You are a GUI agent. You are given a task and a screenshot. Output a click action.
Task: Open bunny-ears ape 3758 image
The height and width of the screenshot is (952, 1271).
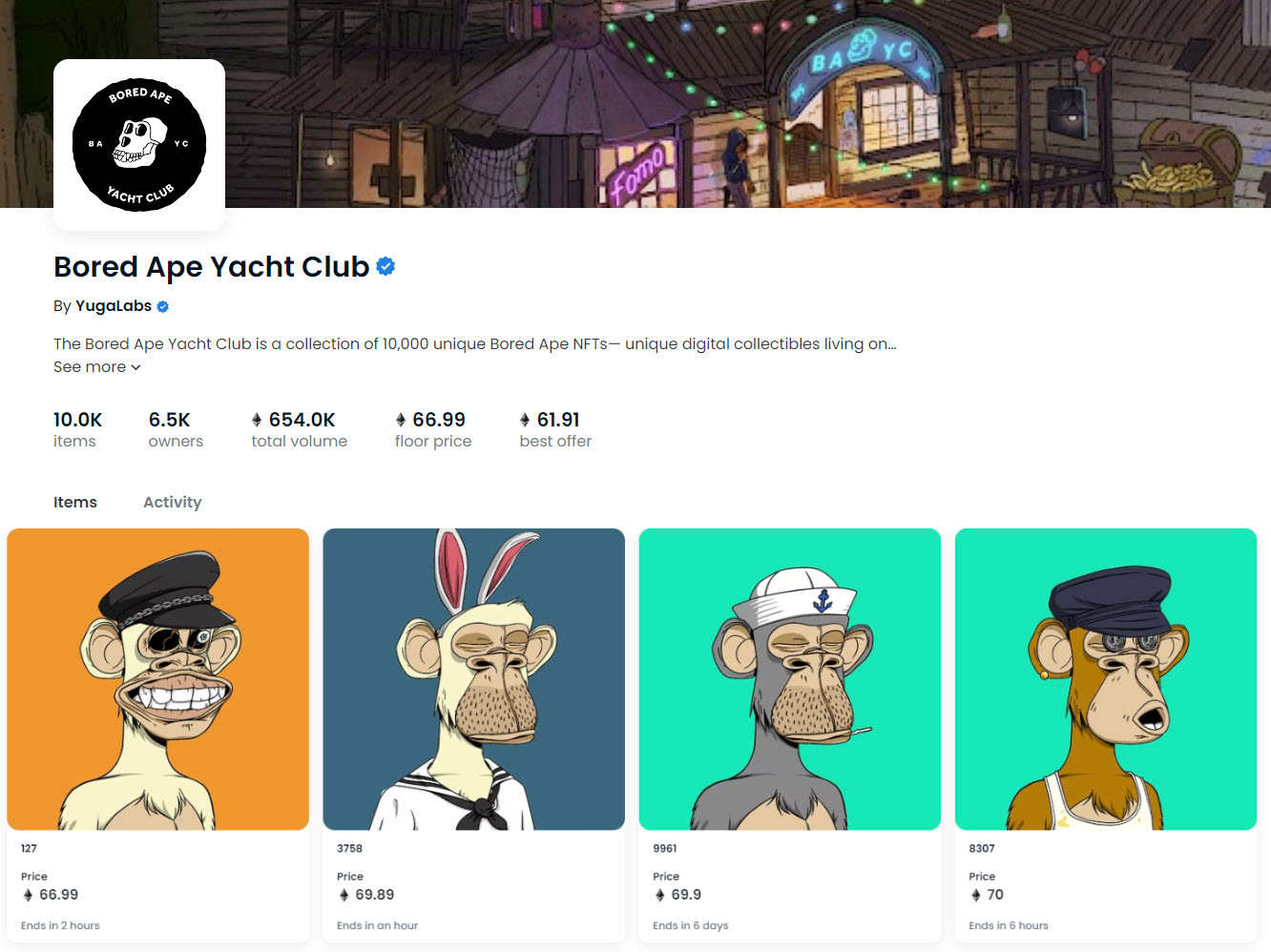(474, 679)
